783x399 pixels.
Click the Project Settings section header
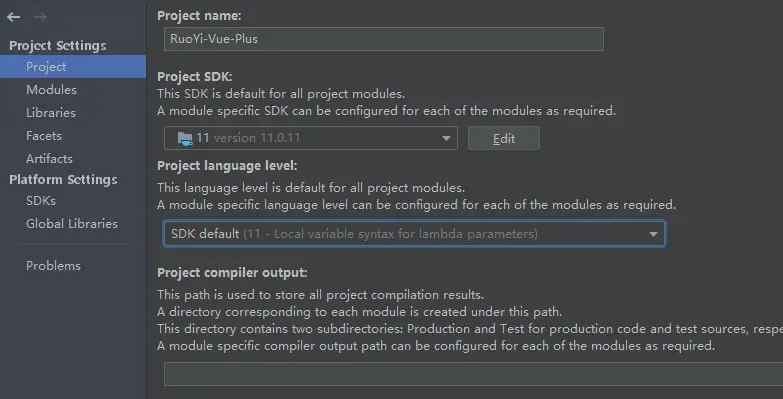click(x=58, y=45)
